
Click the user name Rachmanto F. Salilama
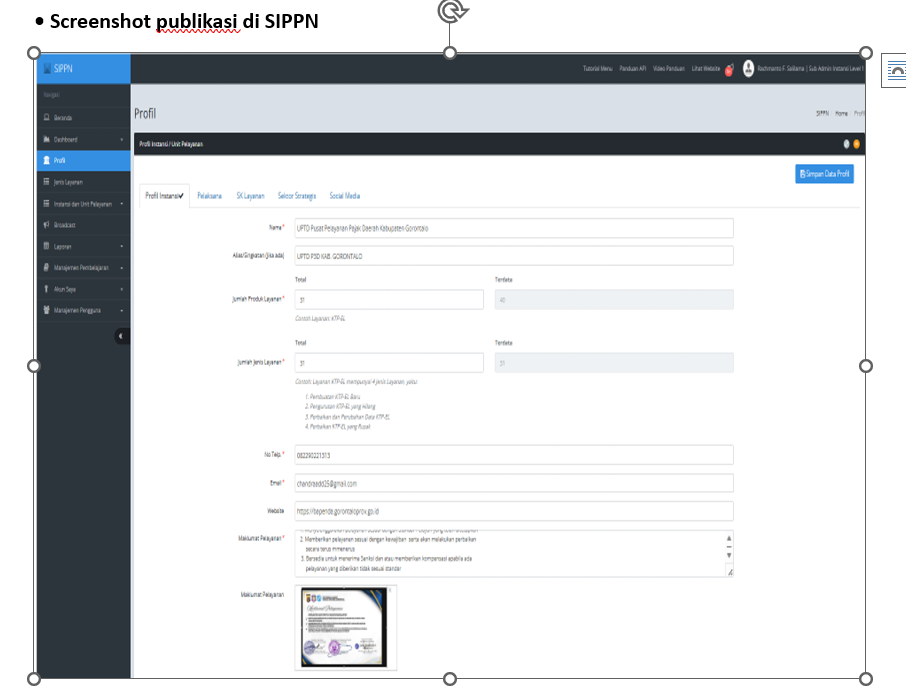click(x=781, y=68)
